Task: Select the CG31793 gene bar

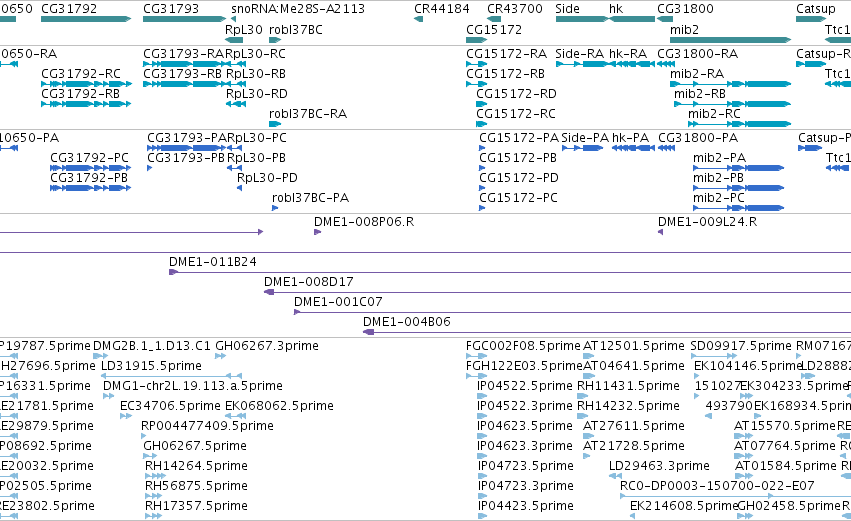Action: pos(185,19)
